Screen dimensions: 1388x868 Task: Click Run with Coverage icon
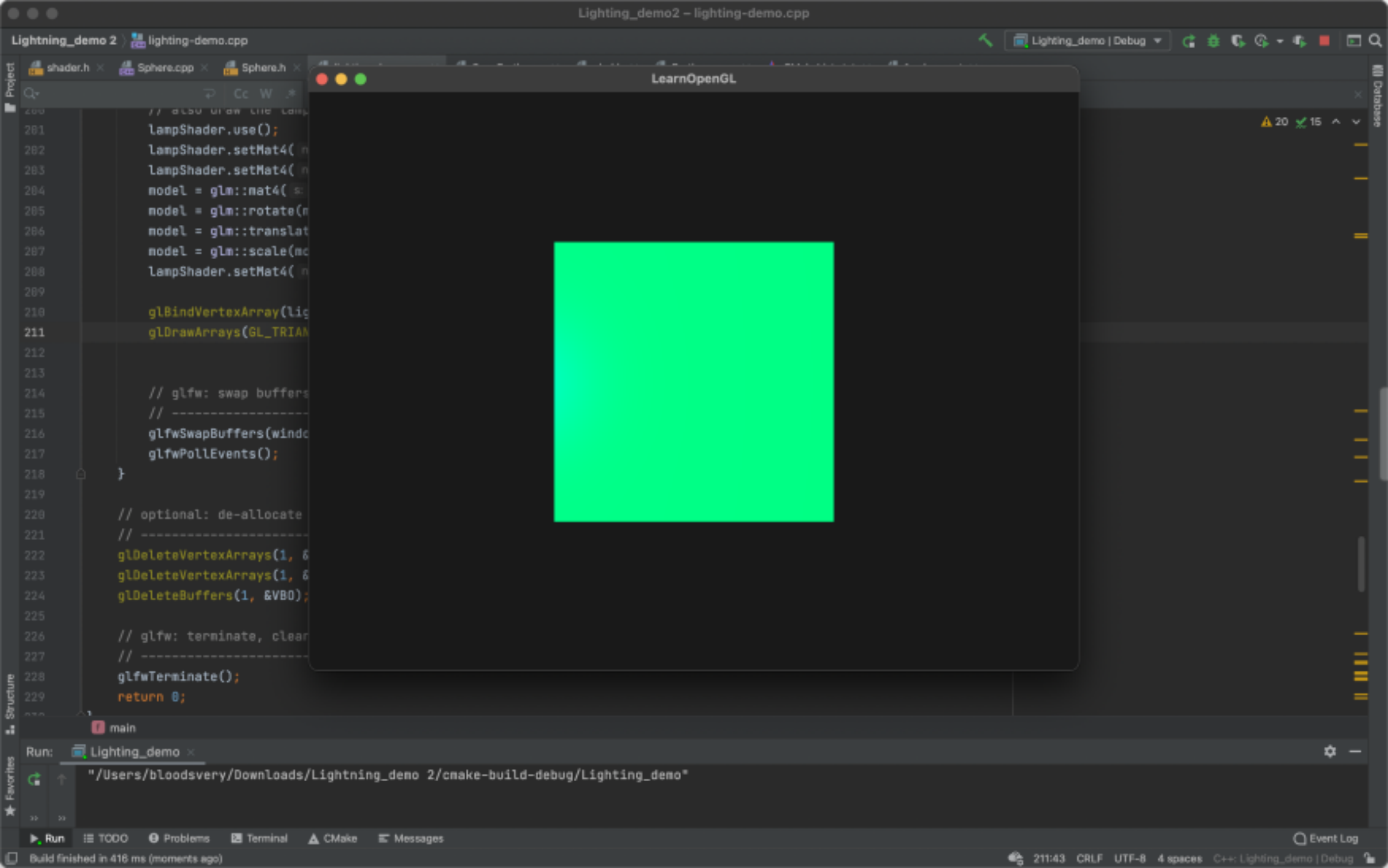pos(1237,40)
